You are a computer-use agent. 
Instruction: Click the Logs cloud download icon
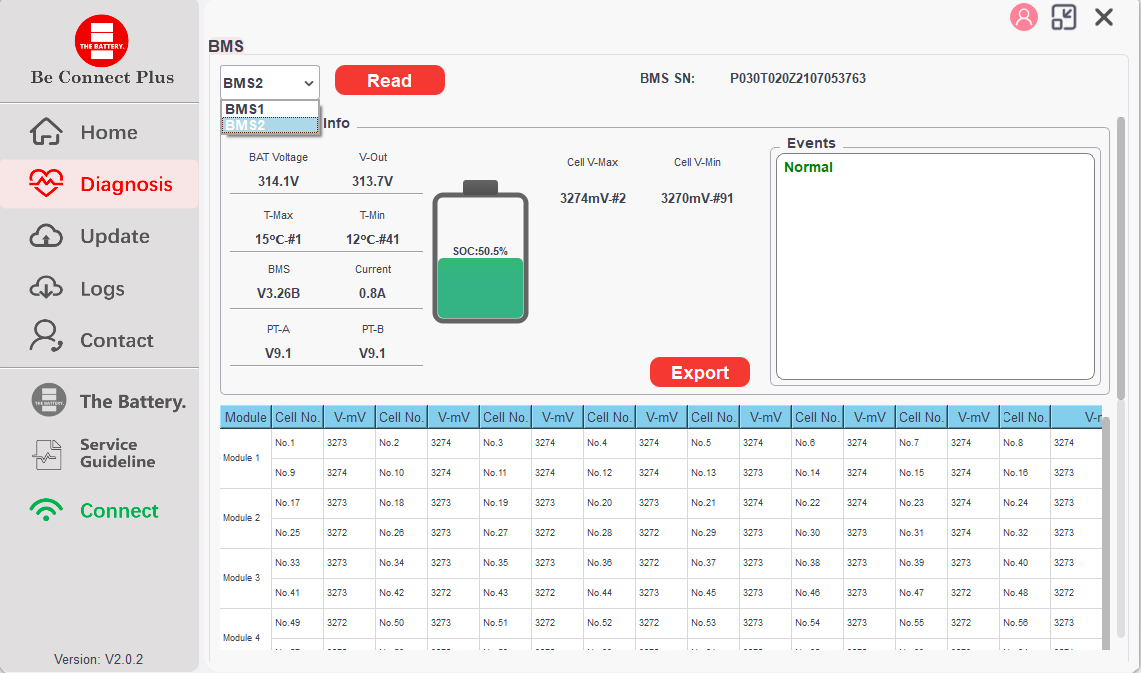click(x=46, y=288)
